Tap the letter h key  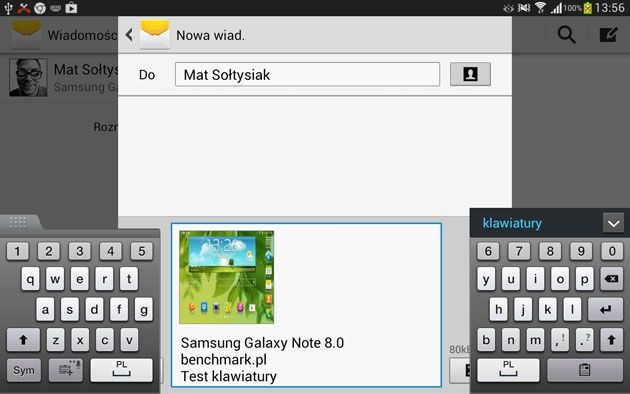pos(499,309)
